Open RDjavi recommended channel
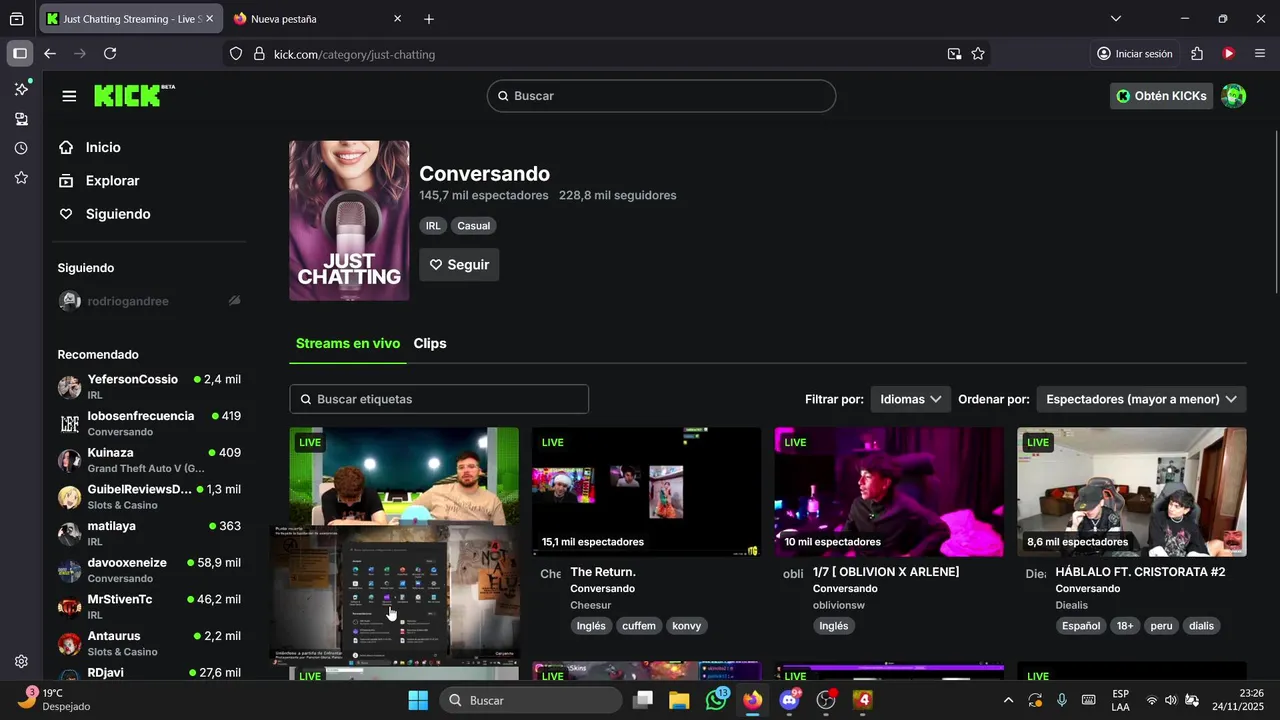 point(149,673)
